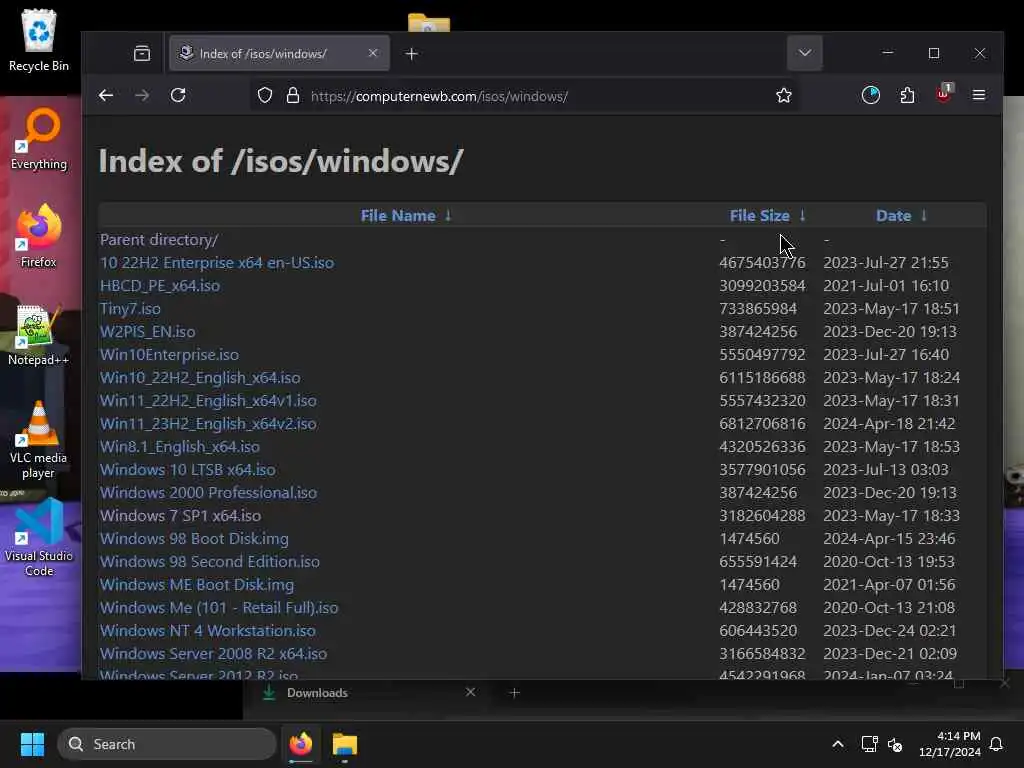The image size is (1024, 768).
Task: Download Tiny7.iso
Action: pos(130,308)
